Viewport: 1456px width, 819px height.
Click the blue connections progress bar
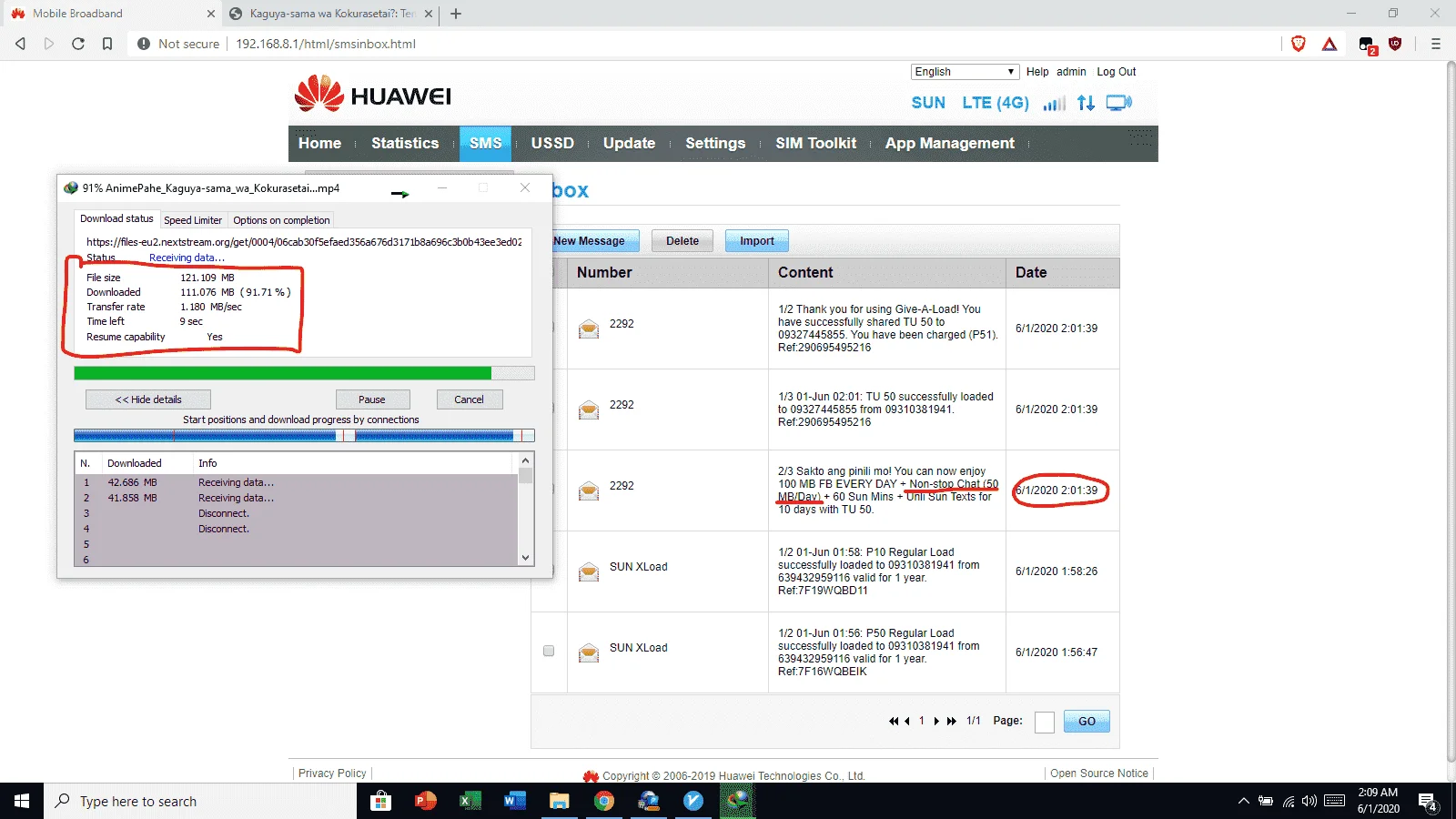(304, 436)
